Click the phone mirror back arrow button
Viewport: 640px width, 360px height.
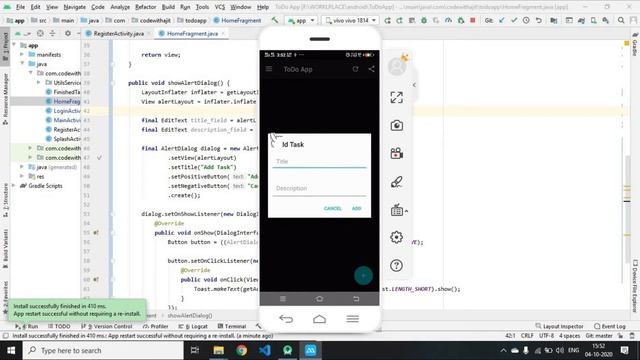286,319
